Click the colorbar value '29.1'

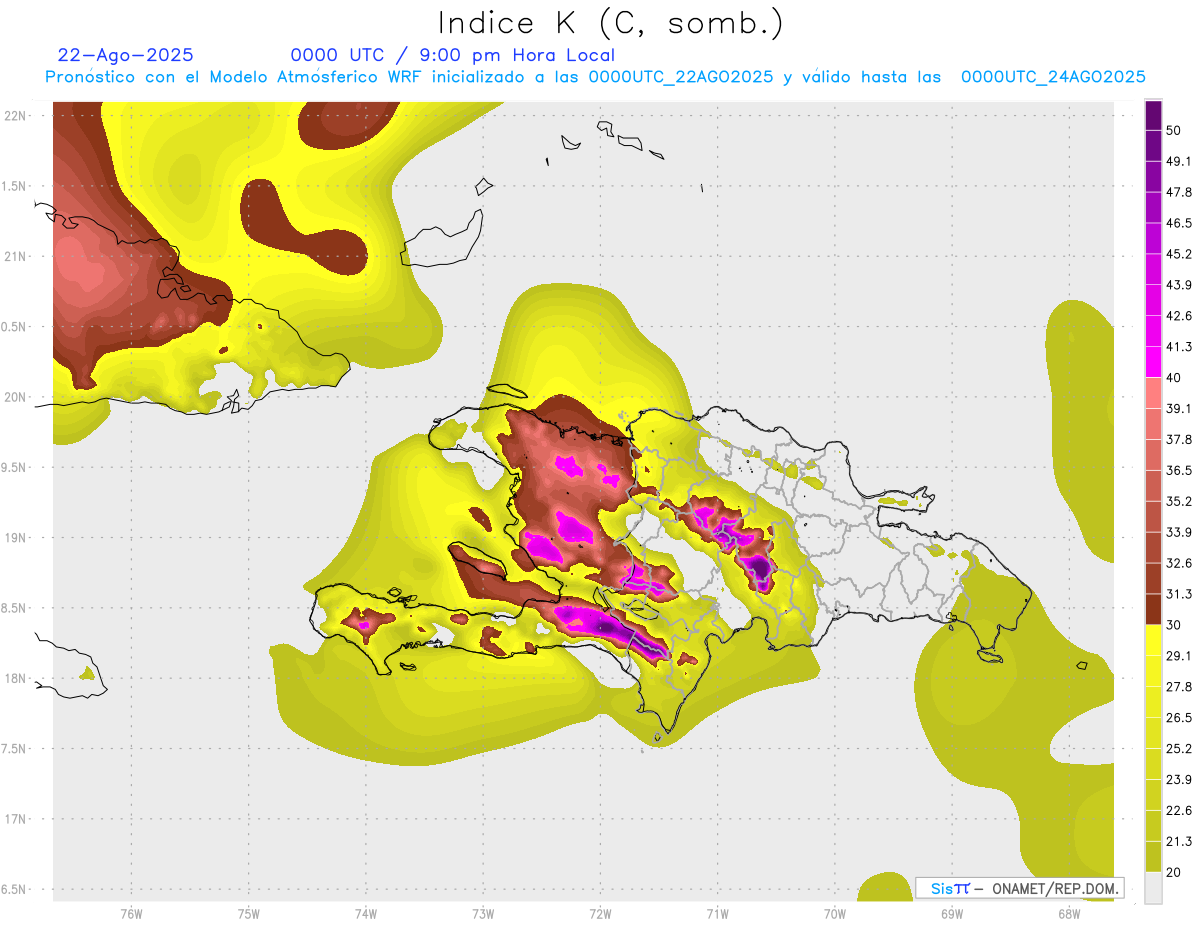point(1179,656)
